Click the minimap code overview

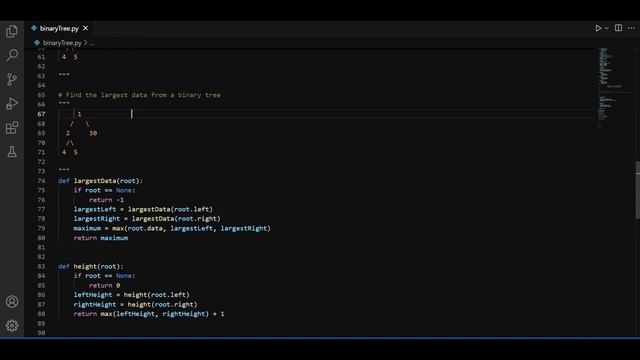coord(611,88)
